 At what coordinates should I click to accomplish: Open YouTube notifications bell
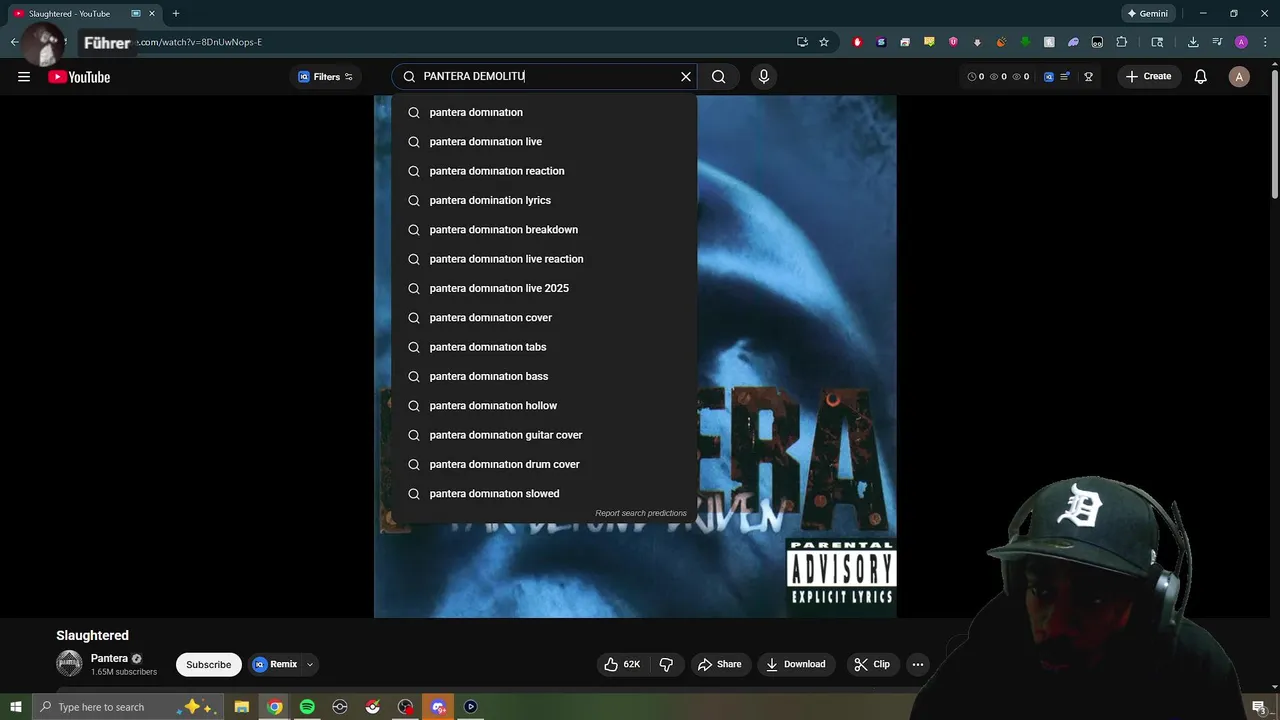(1201, 77)
